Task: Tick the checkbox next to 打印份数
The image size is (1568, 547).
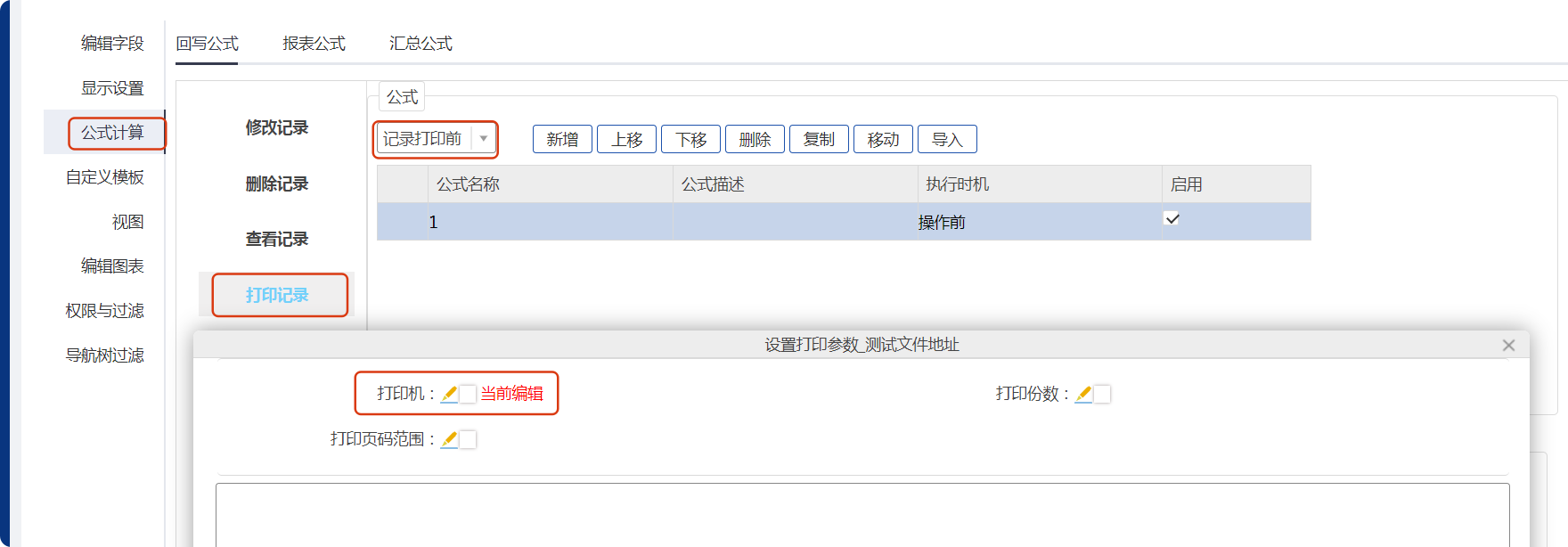Action: [x=1102, y=394]
